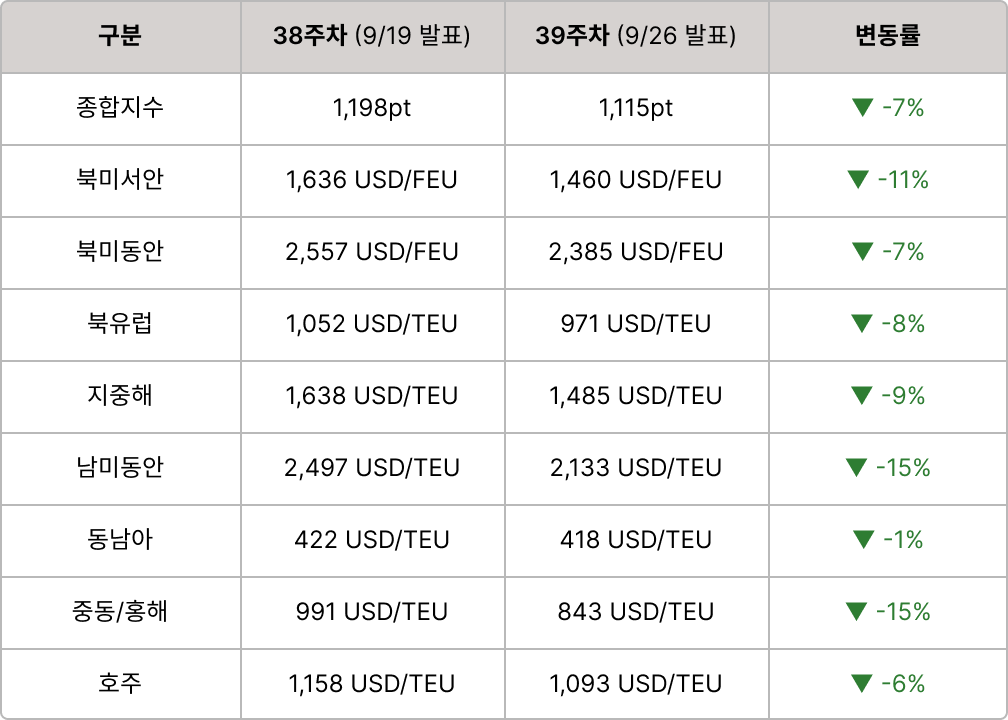The image size is (1008, 720).
Task: Click the 971 USD/TEU cell
Action: pyautogui.click(x=636, y=324)
